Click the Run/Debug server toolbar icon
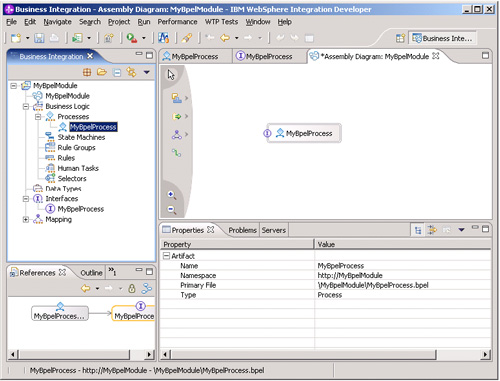This screenshot has height=381, width=500. 132,38
